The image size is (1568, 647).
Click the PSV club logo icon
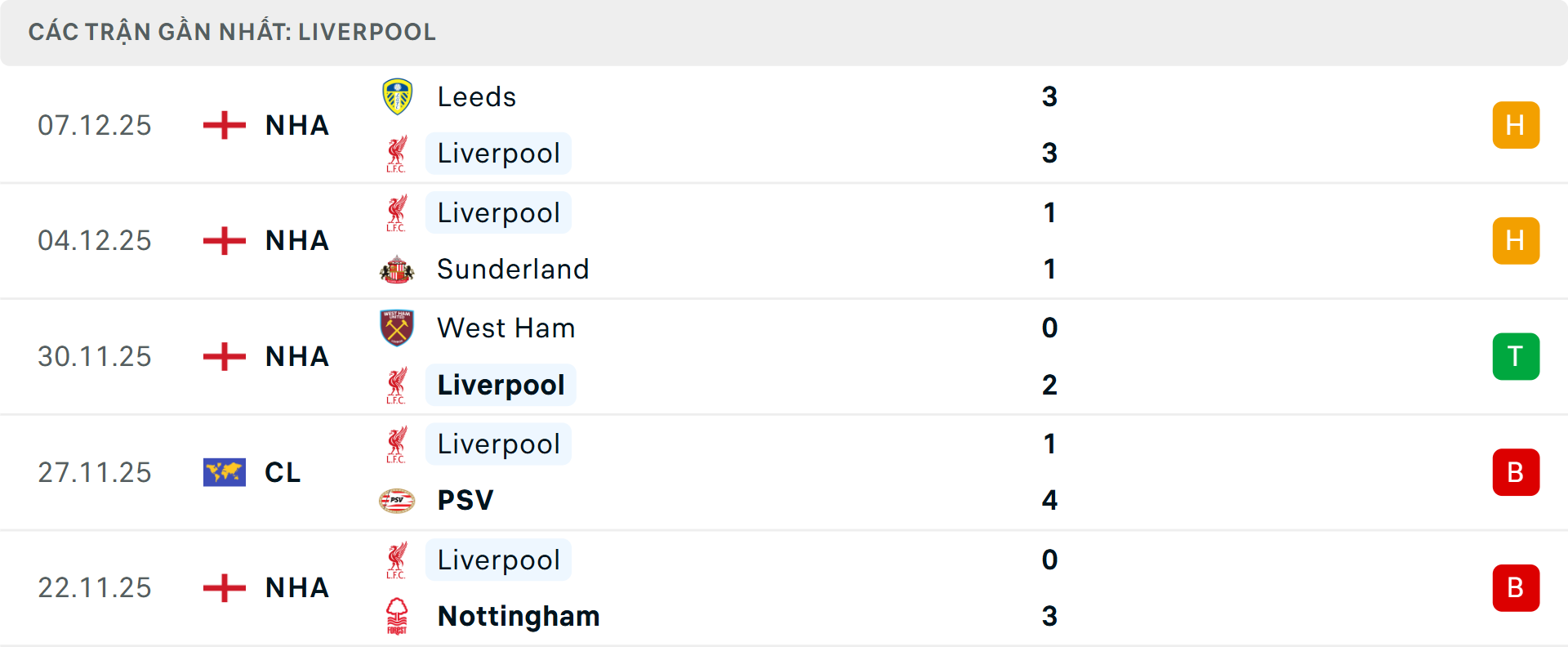point(398,500)
